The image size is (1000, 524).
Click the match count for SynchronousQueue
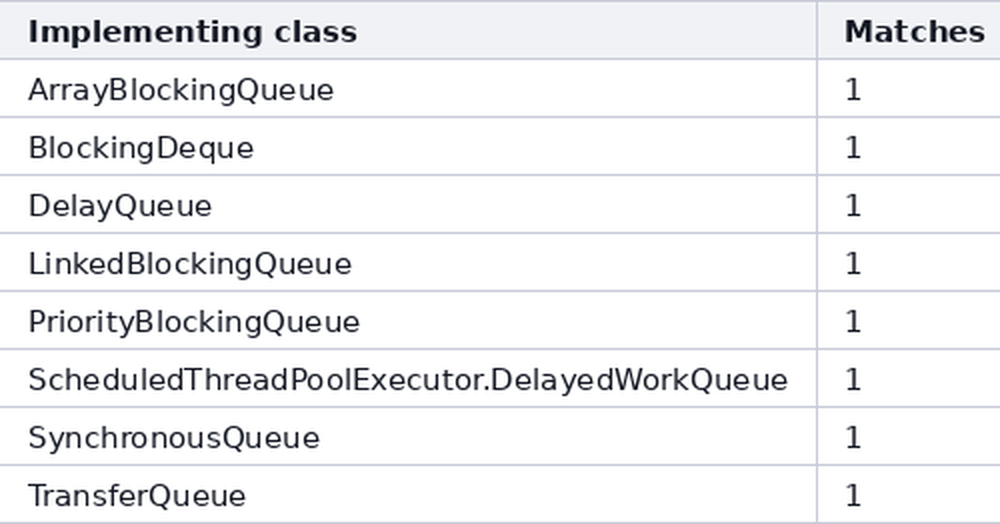[x=853, y=438]
